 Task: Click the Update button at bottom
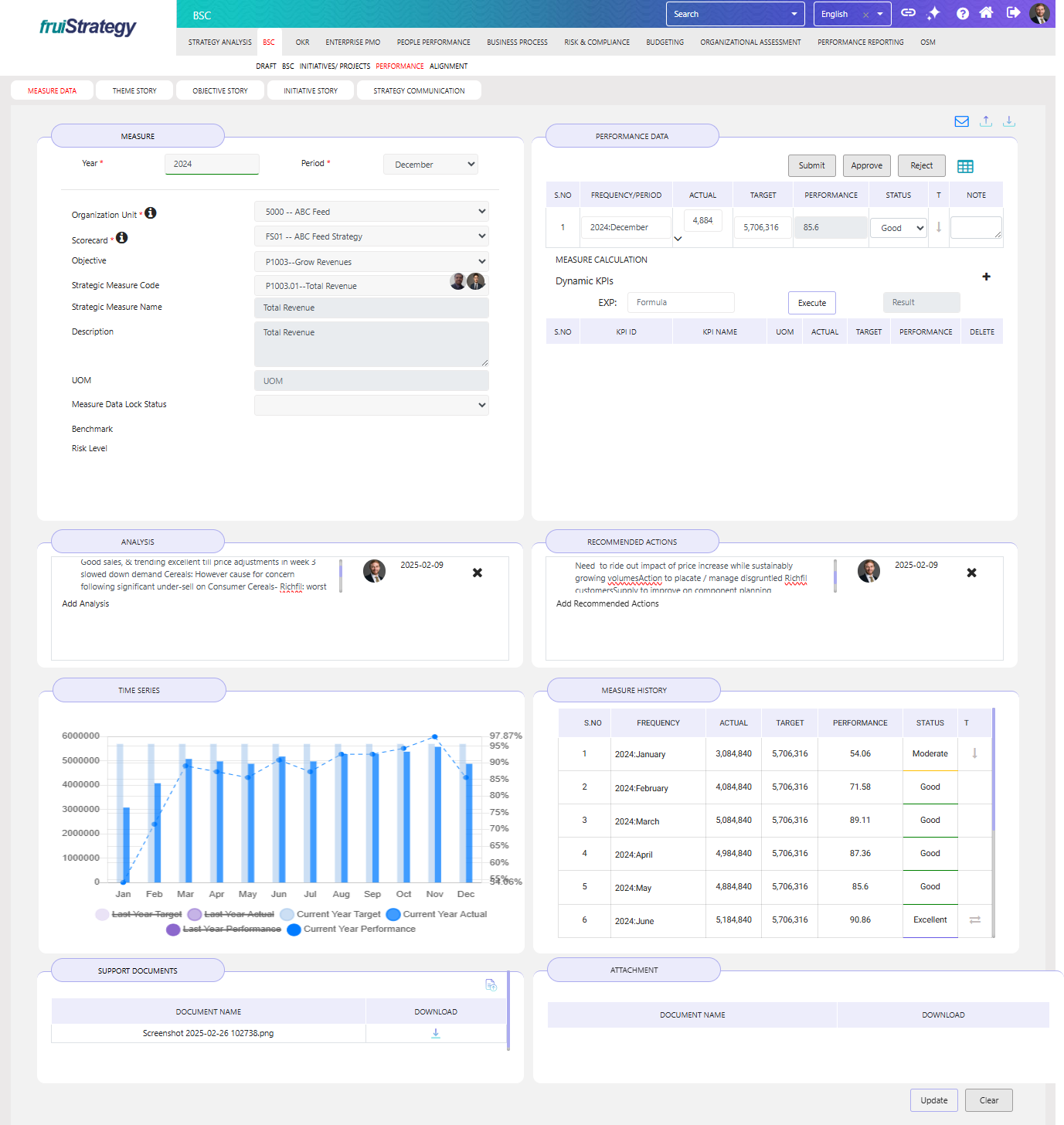pos(933,1100)
